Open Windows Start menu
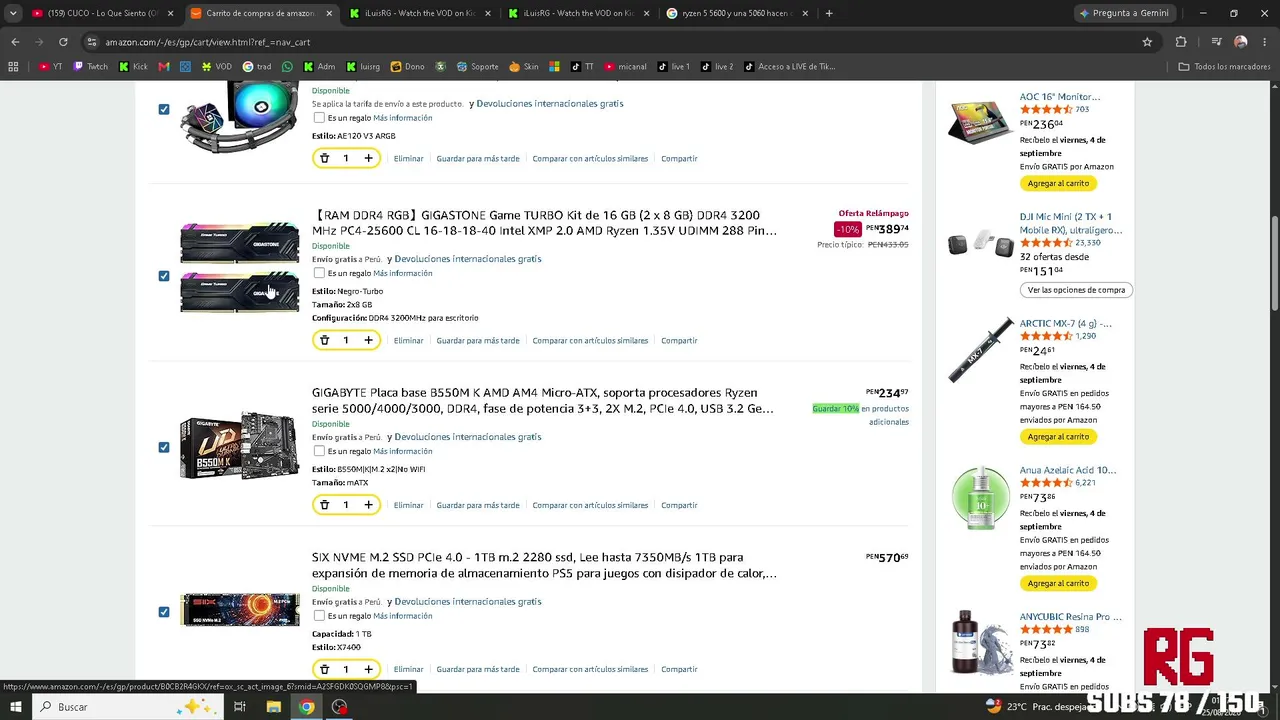 tap(16, 707)
